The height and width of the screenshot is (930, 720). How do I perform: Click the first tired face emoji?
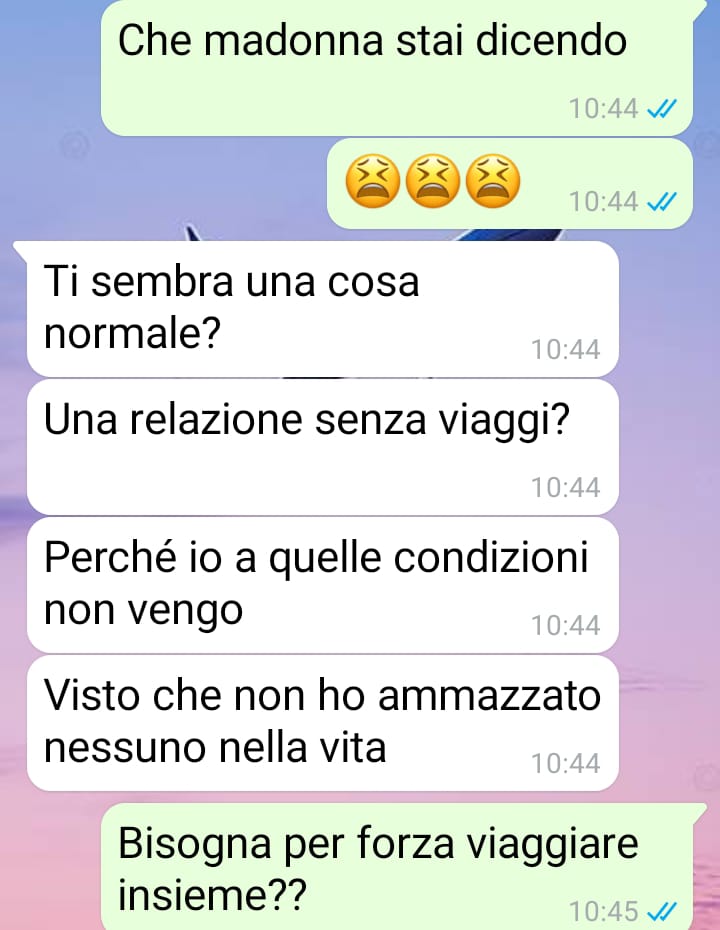click(x=372, y=181)
